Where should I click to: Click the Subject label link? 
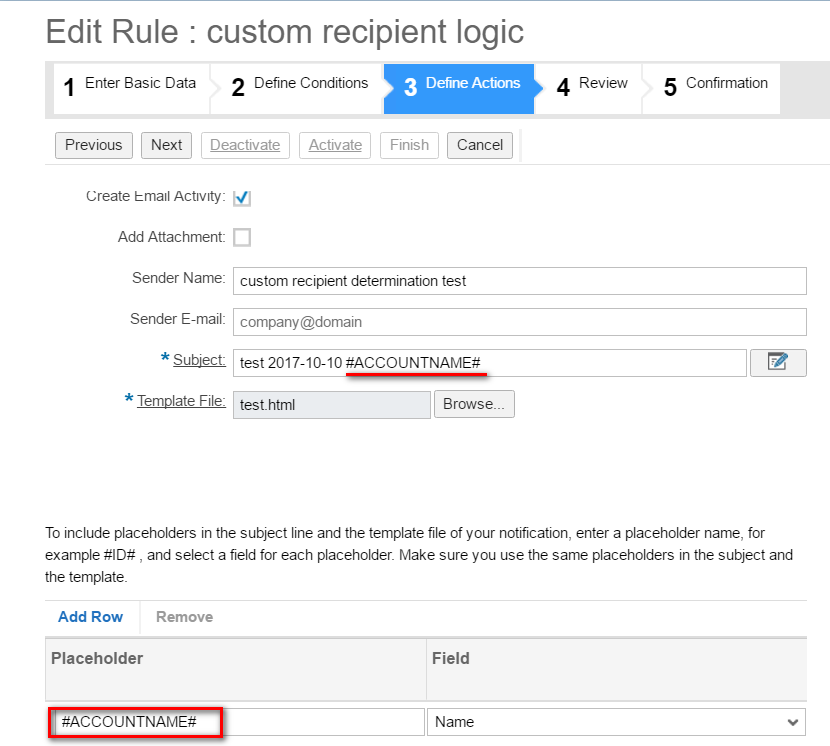click(199, 360)
